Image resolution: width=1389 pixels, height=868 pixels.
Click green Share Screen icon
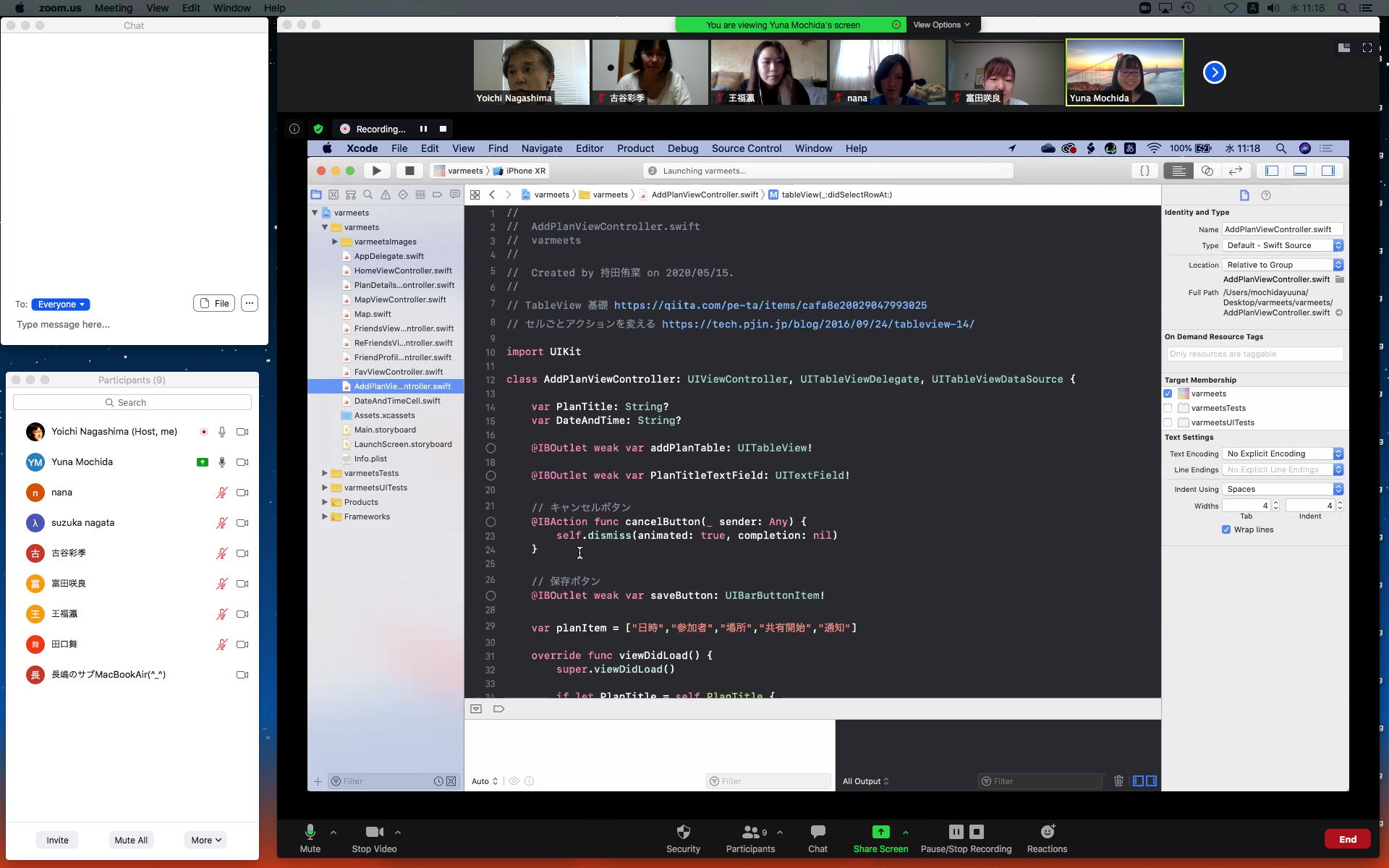tap(880, 832)
